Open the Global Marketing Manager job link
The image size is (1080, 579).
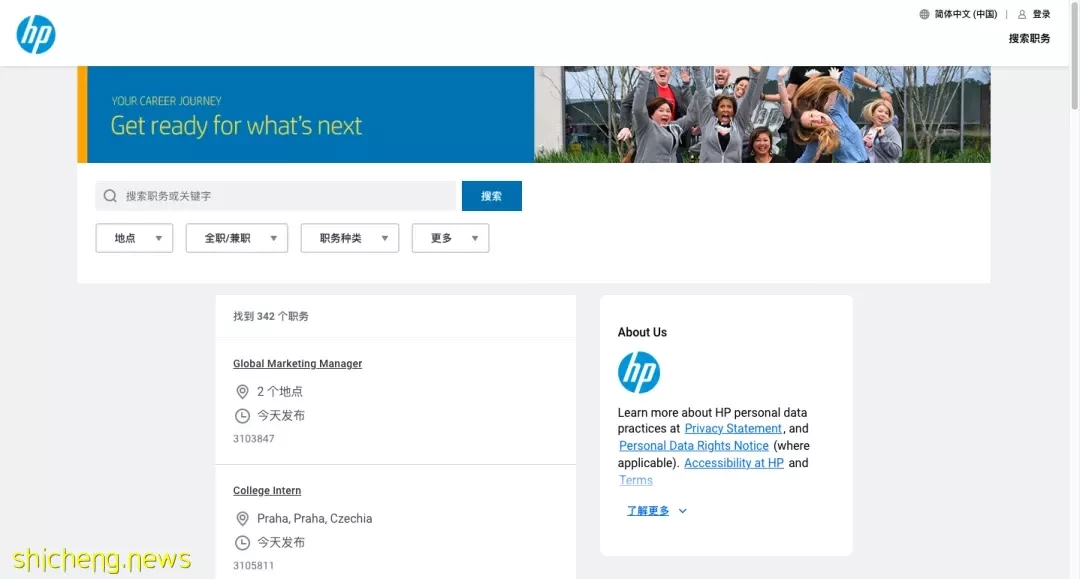pos(298,364)
